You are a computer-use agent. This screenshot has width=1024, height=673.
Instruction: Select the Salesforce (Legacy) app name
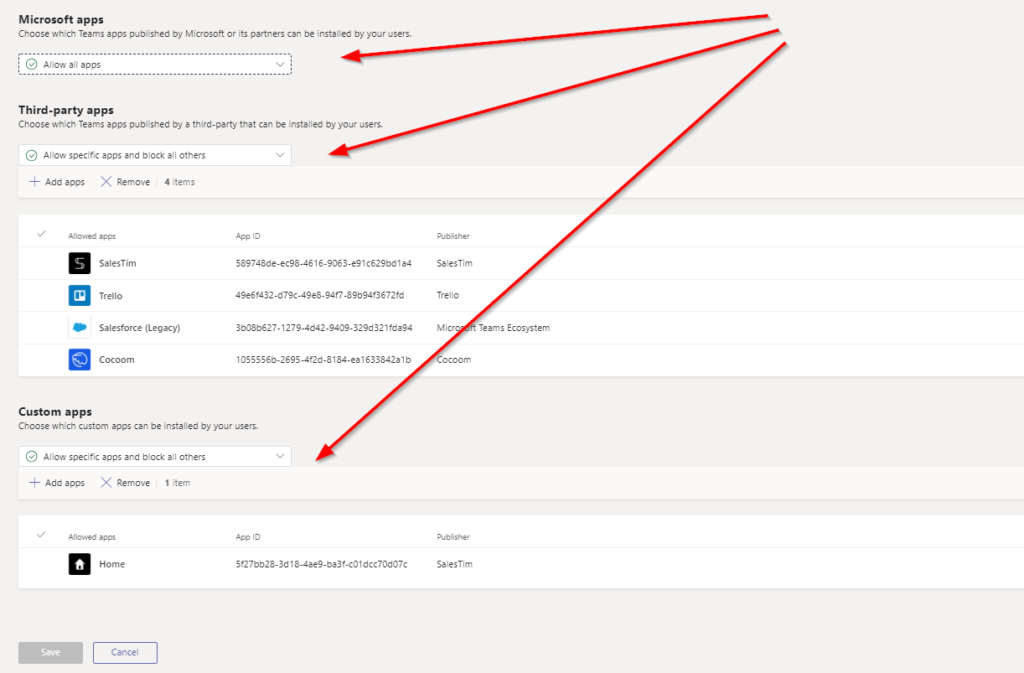click(x=139, y=328)
